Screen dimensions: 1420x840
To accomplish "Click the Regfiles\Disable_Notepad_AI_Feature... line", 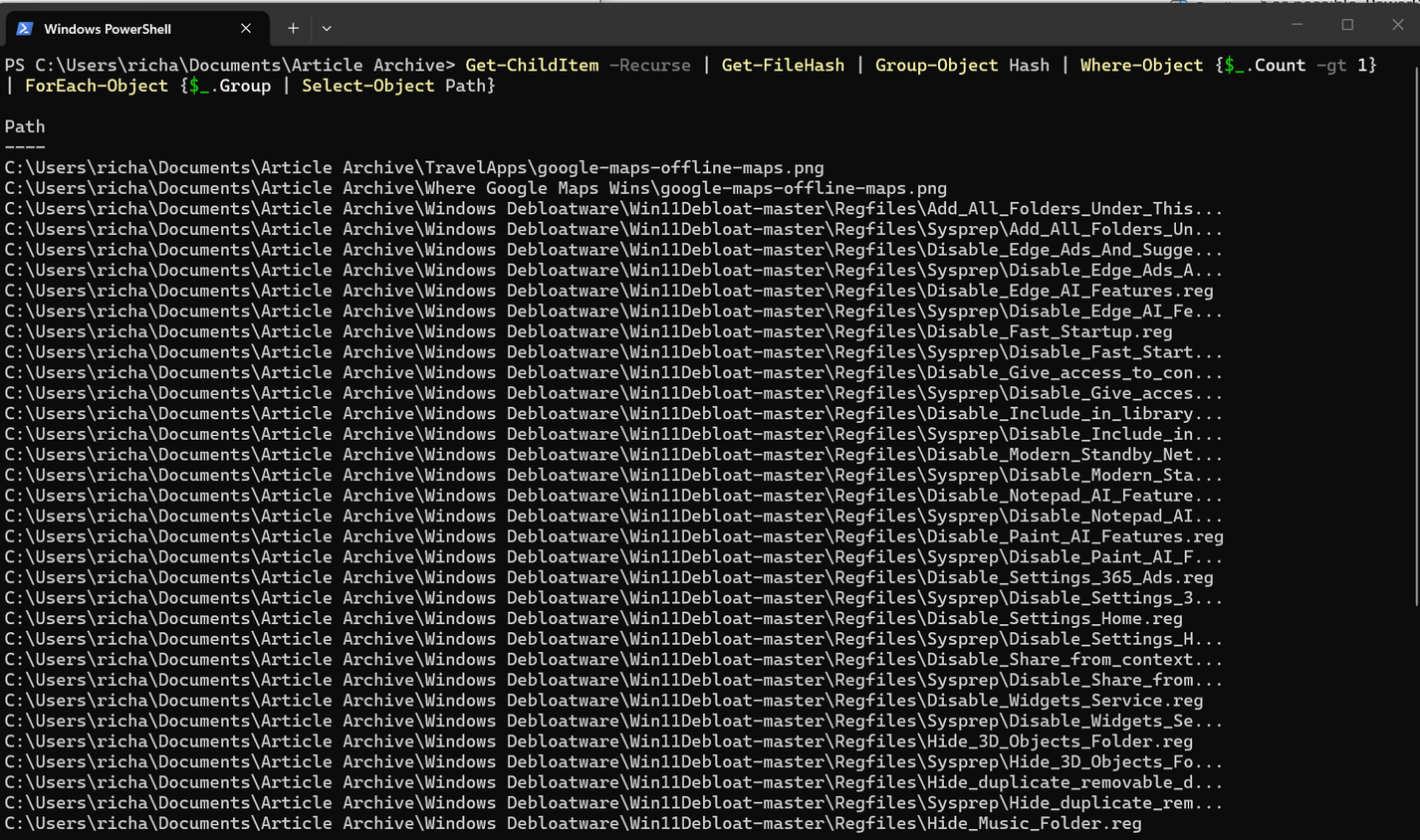I will coord(613,496).
